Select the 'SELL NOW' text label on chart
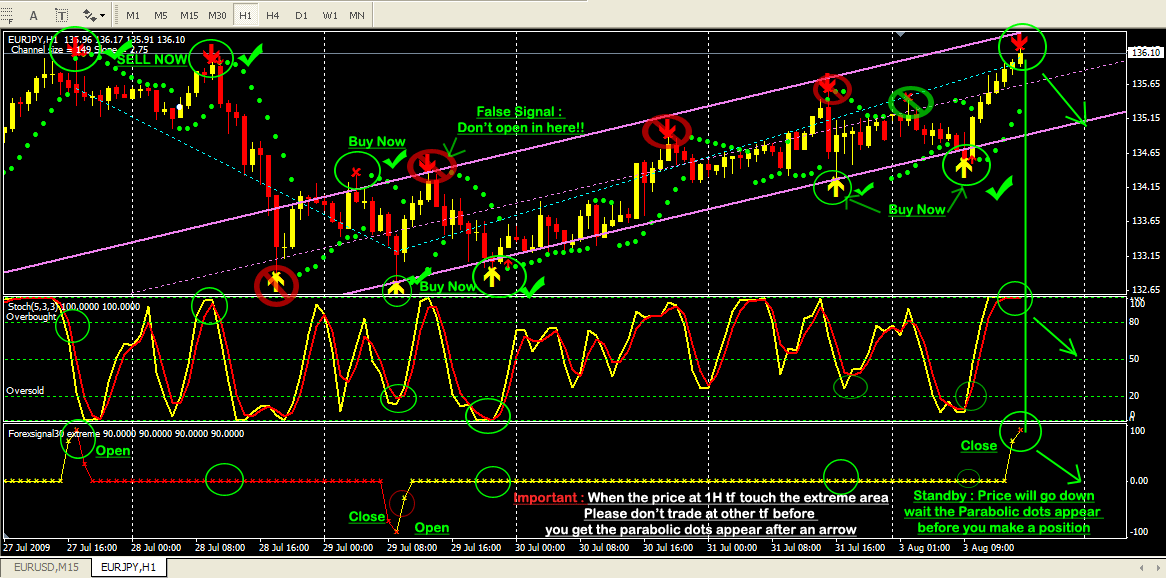The image size is (1166, 579). pos(152,59)
